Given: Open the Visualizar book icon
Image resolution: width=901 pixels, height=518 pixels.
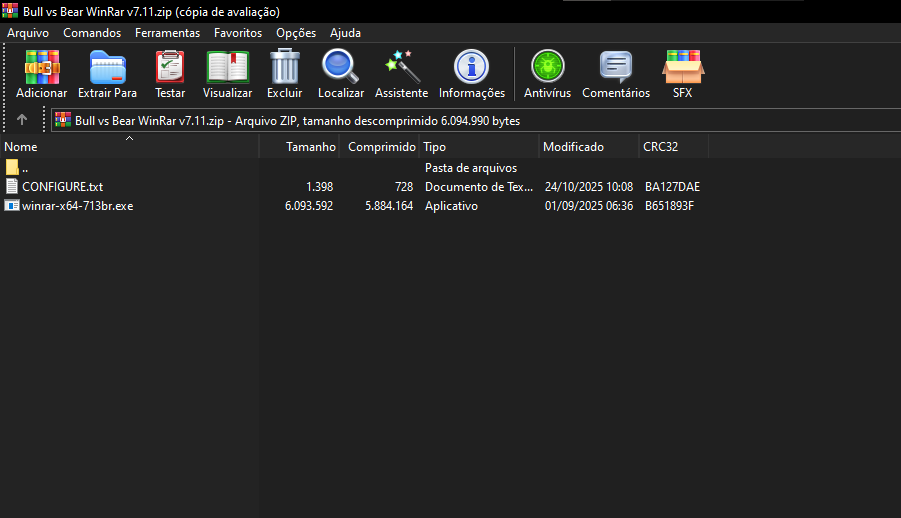Looking at the screenshot, I should coord(227,68).
